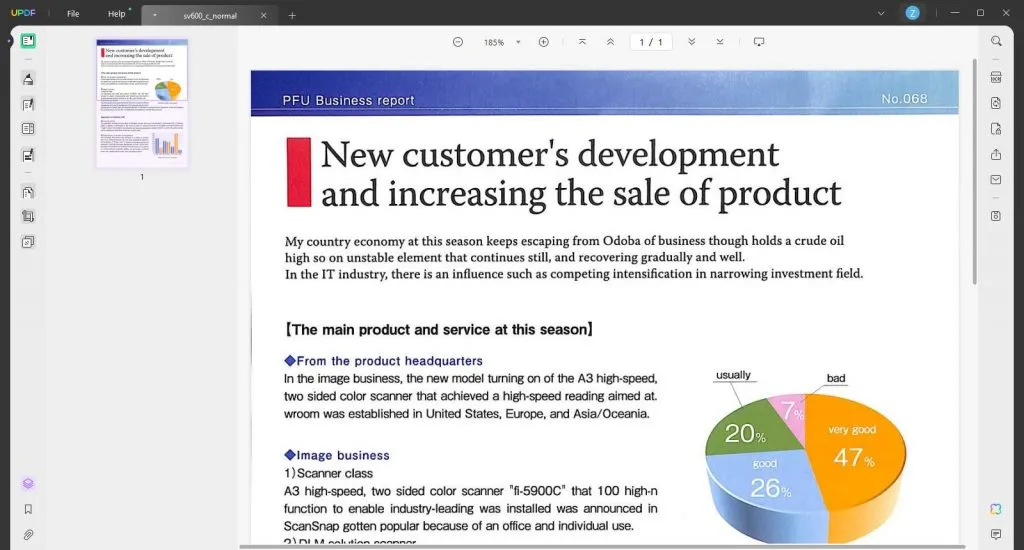1024x550 pixels.
Task: Start slideshow presentation mode
Action: (759, 42)
